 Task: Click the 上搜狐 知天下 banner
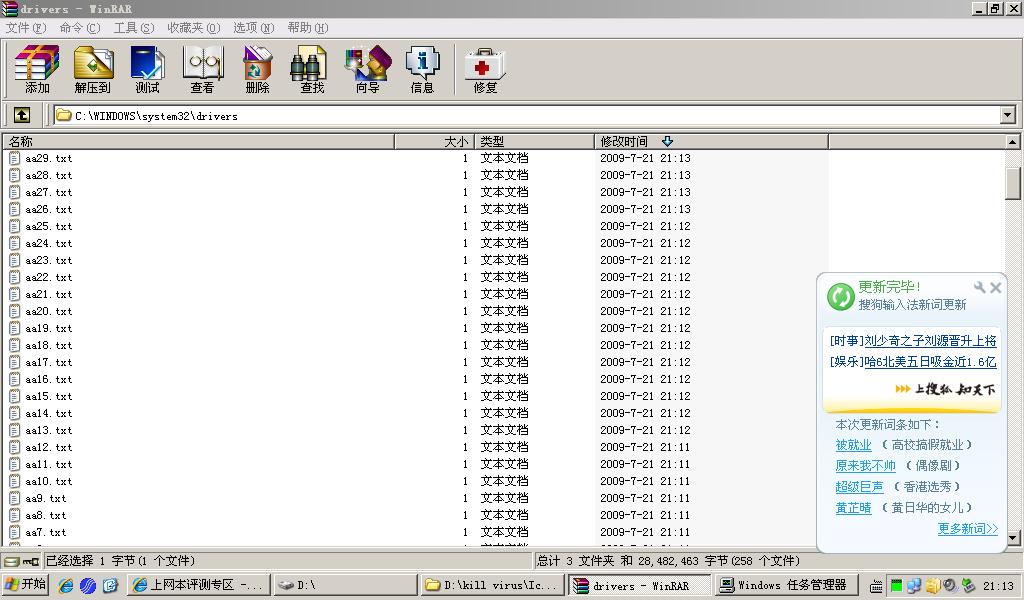point(945,389)
